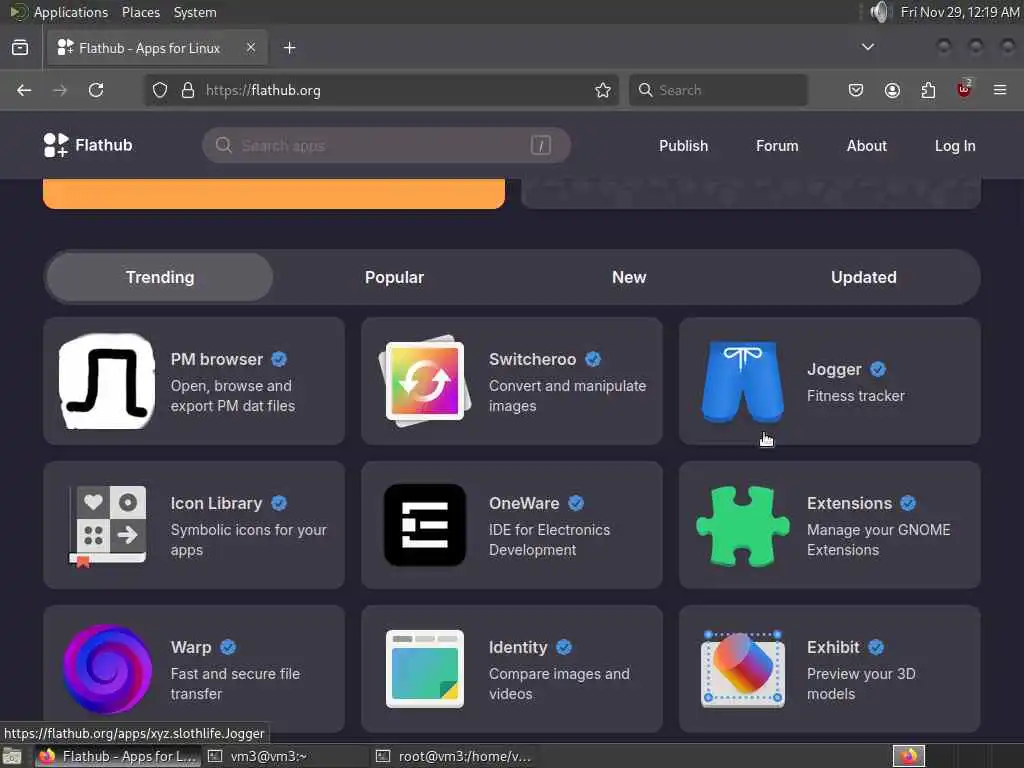Screen dimensions: 1024x768
Task: Open the Icon Library app icon
Action: point(108,526)
